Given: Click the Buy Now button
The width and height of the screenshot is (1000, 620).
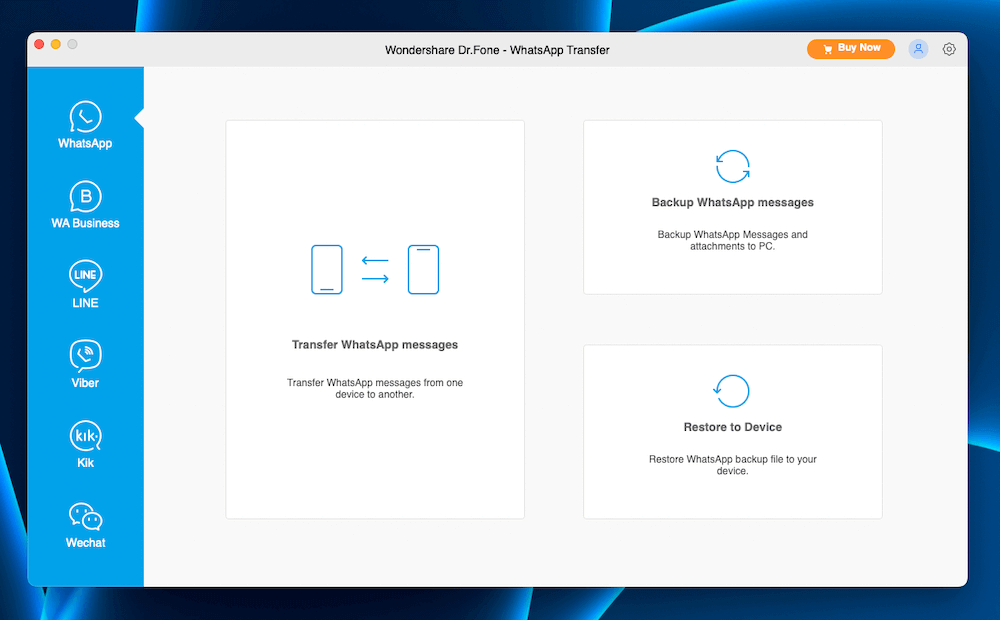Looking at the screenshot, I should pyautogui.click(x=851, y=48).
